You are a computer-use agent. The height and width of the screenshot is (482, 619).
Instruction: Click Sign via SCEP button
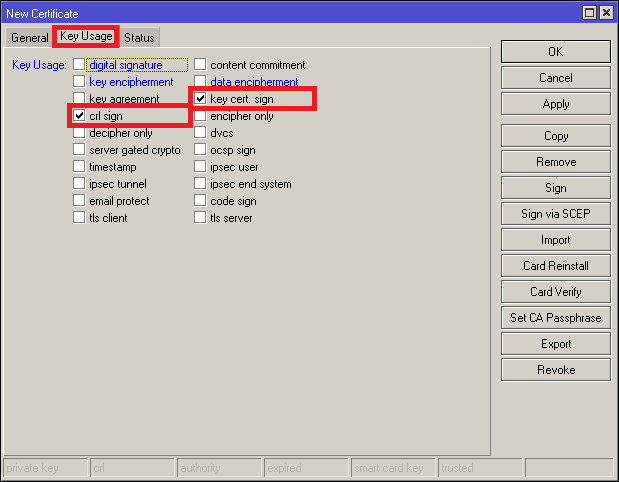coord(555,214)
